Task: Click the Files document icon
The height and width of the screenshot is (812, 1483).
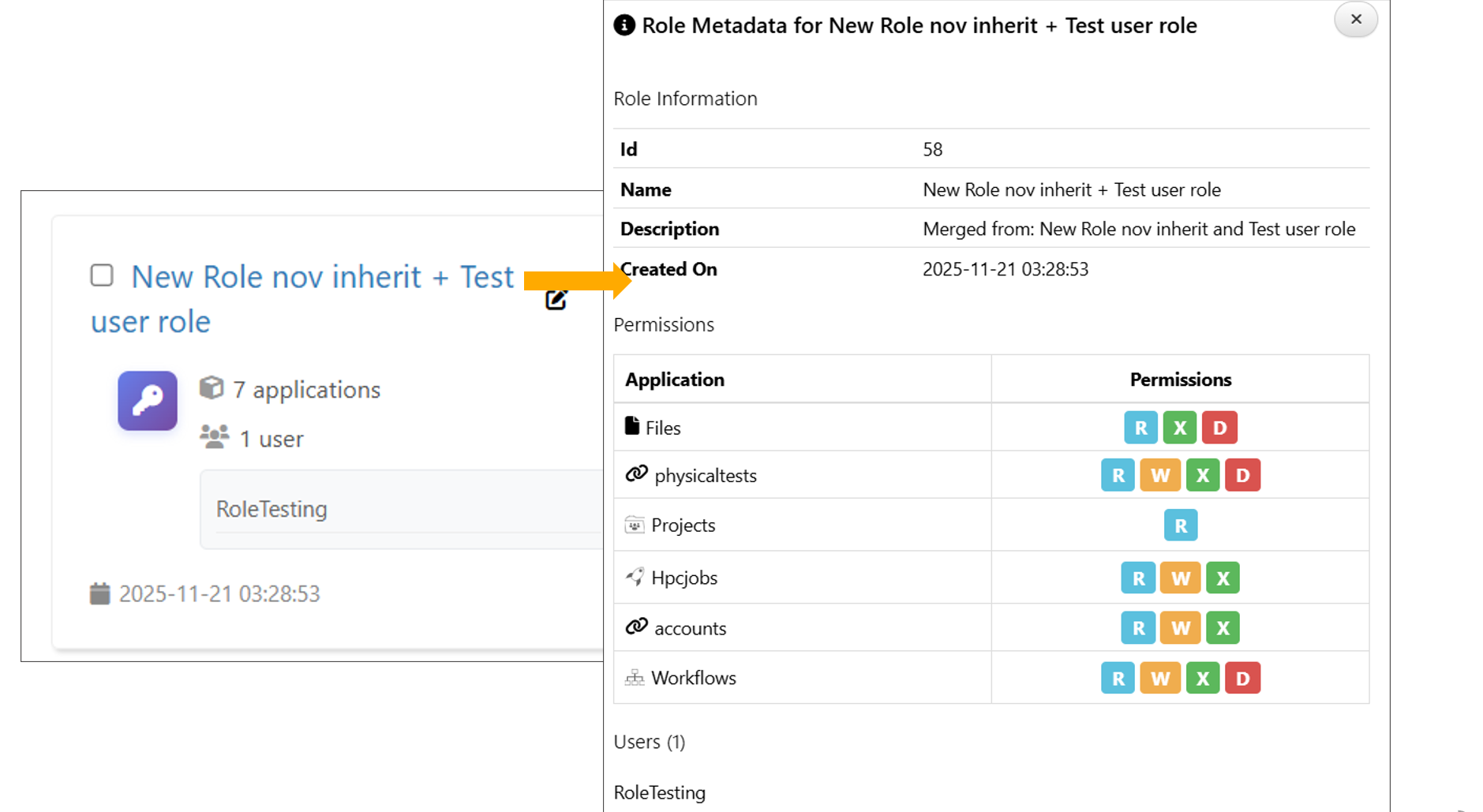Action: click(x=631, y=426)
